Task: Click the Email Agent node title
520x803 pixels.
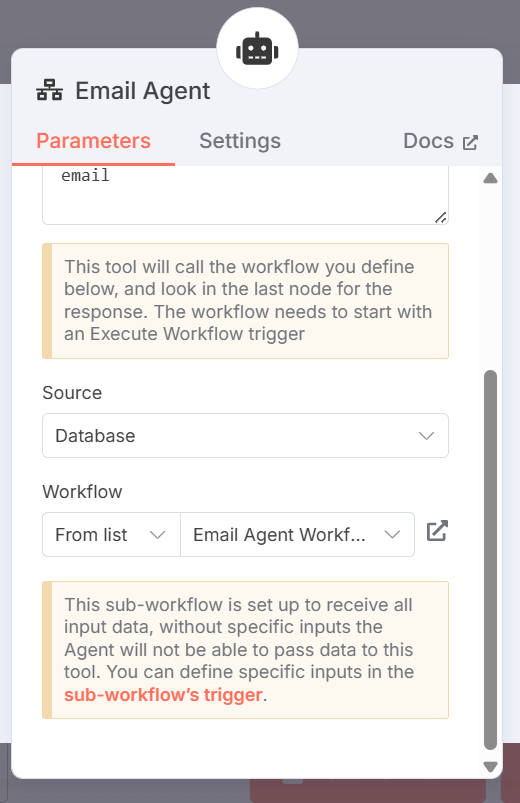Action: pyautogui.click(x=142, y=91)
